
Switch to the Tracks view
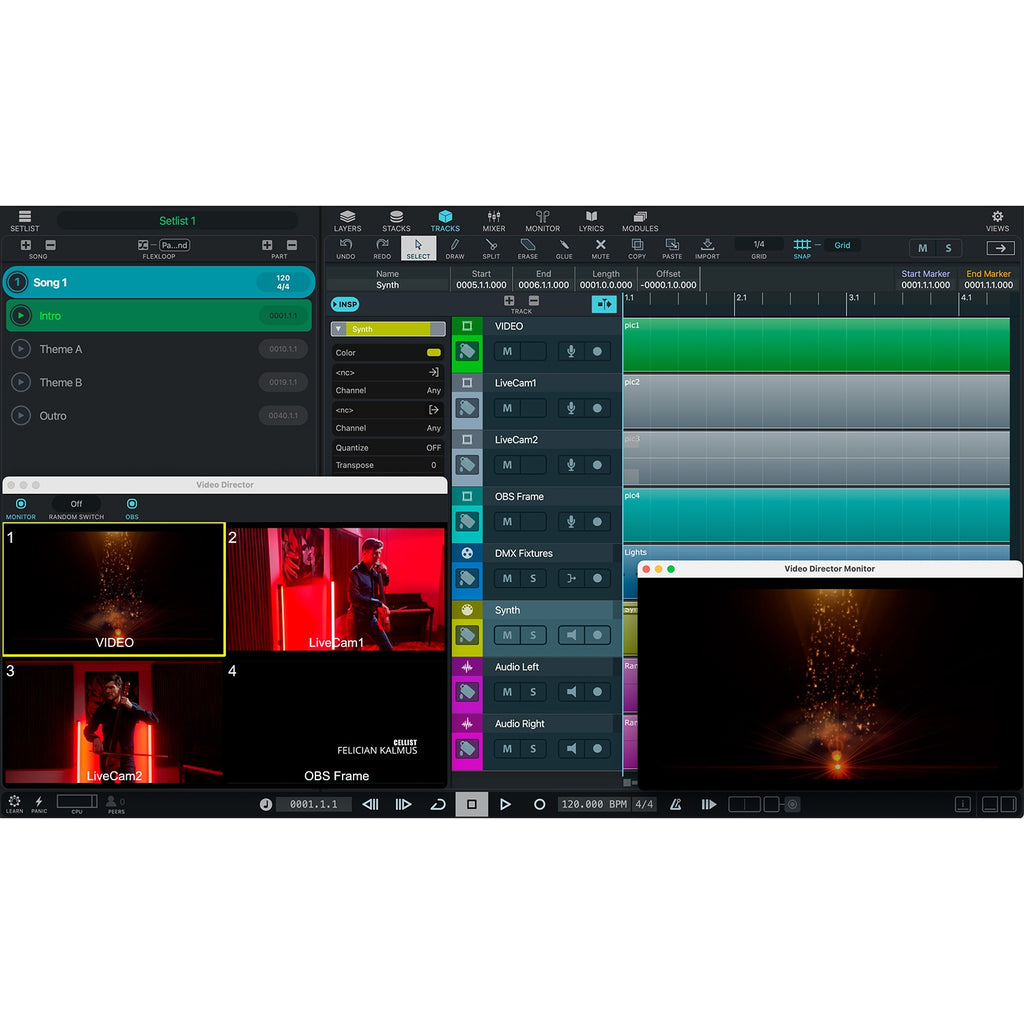point(445,221)
